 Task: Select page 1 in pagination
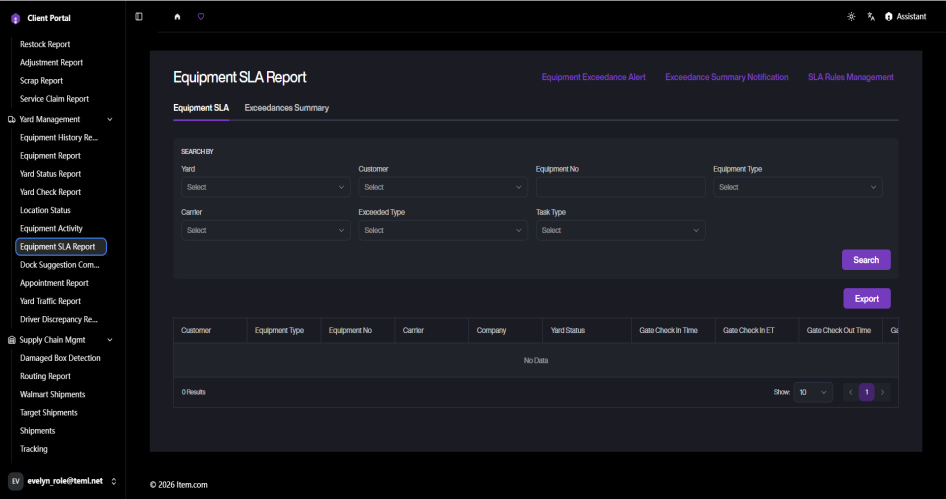[867, 392]
